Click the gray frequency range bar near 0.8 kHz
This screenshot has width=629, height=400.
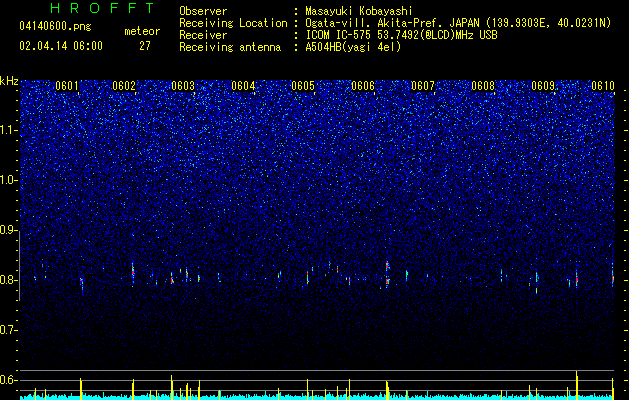[20, 266]
